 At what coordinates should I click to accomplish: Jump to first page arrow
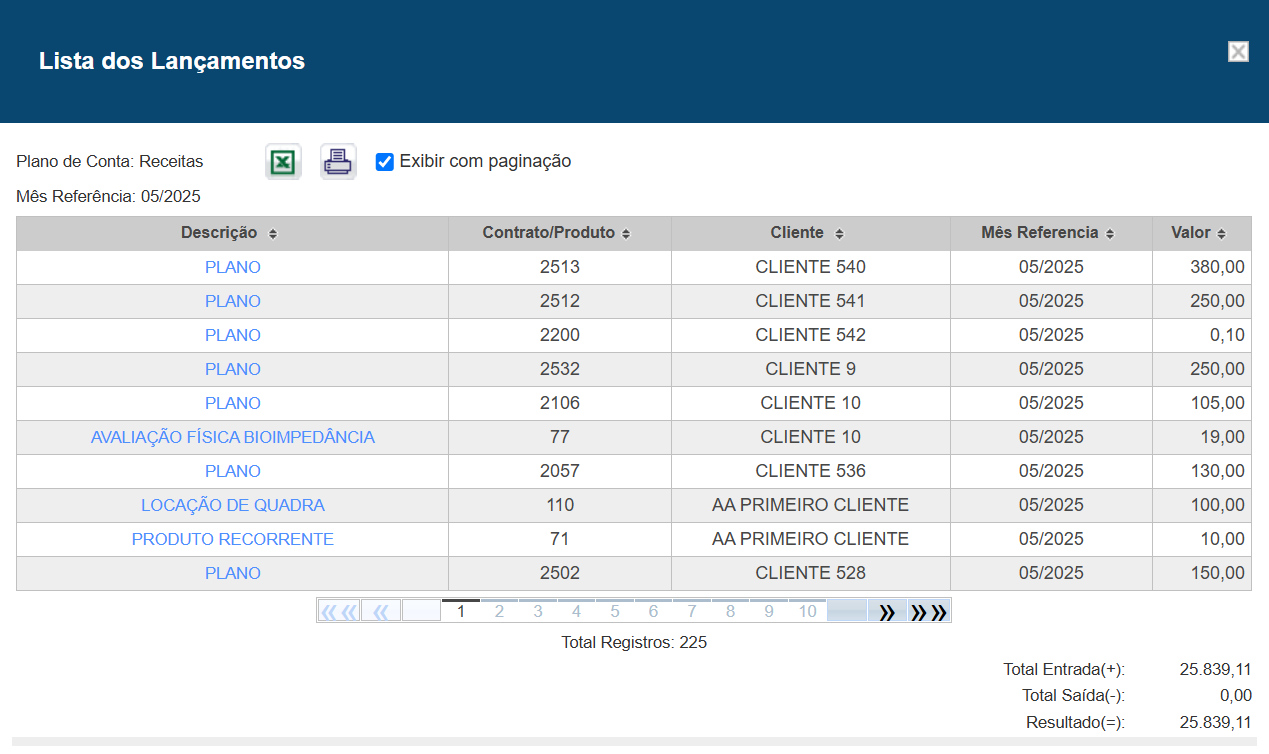[x=339, y=612]
